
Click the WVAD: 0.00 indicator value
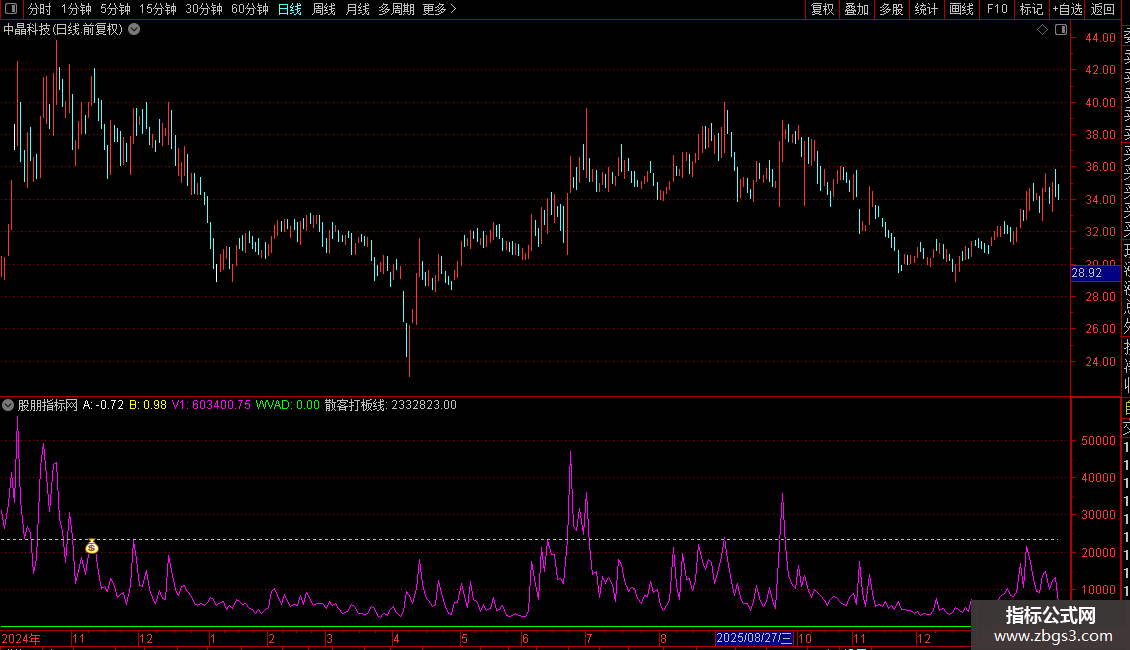(x=288, y=405)
